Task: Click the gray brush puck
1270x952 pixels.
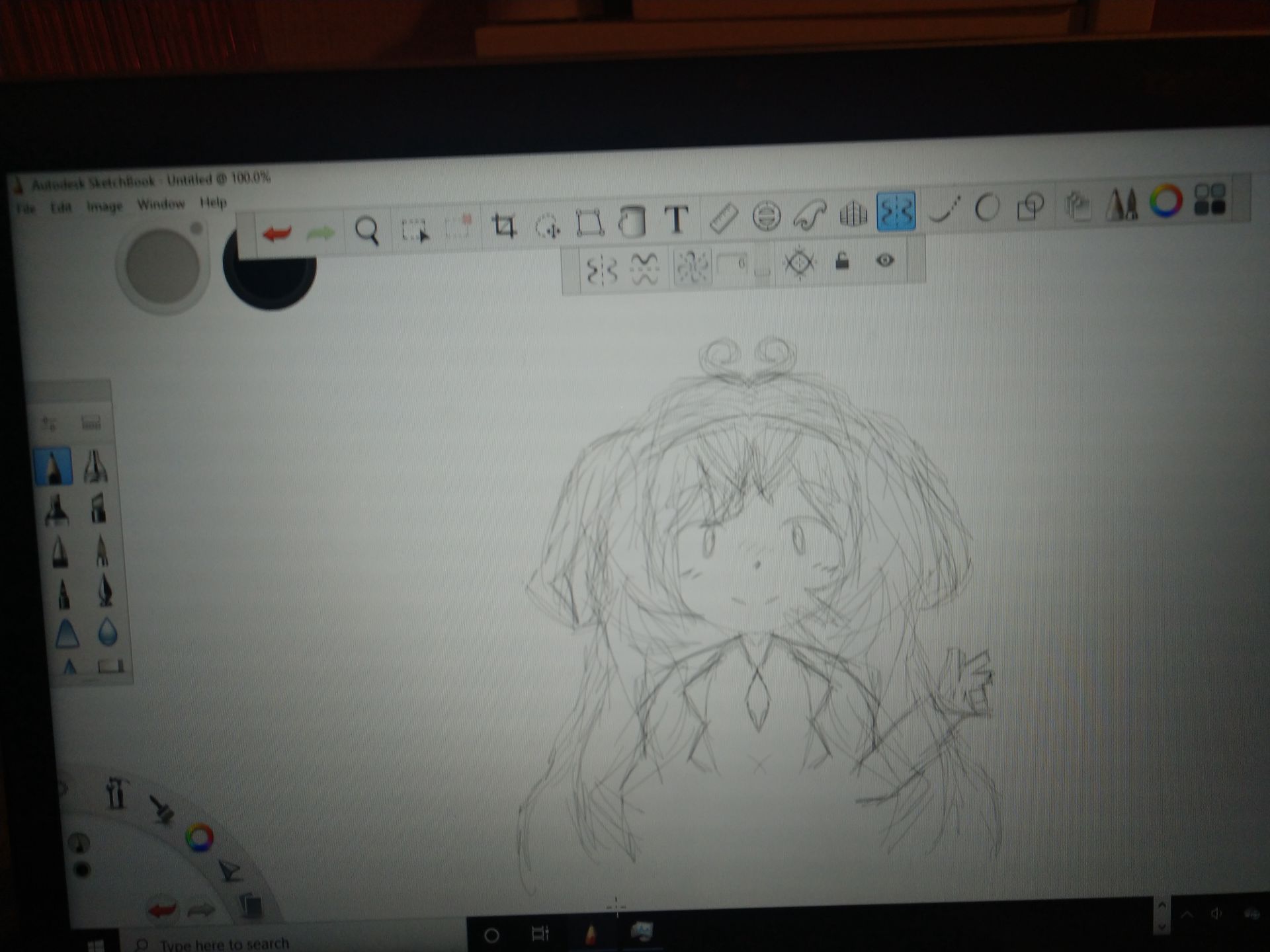Action: click(161, 266)
